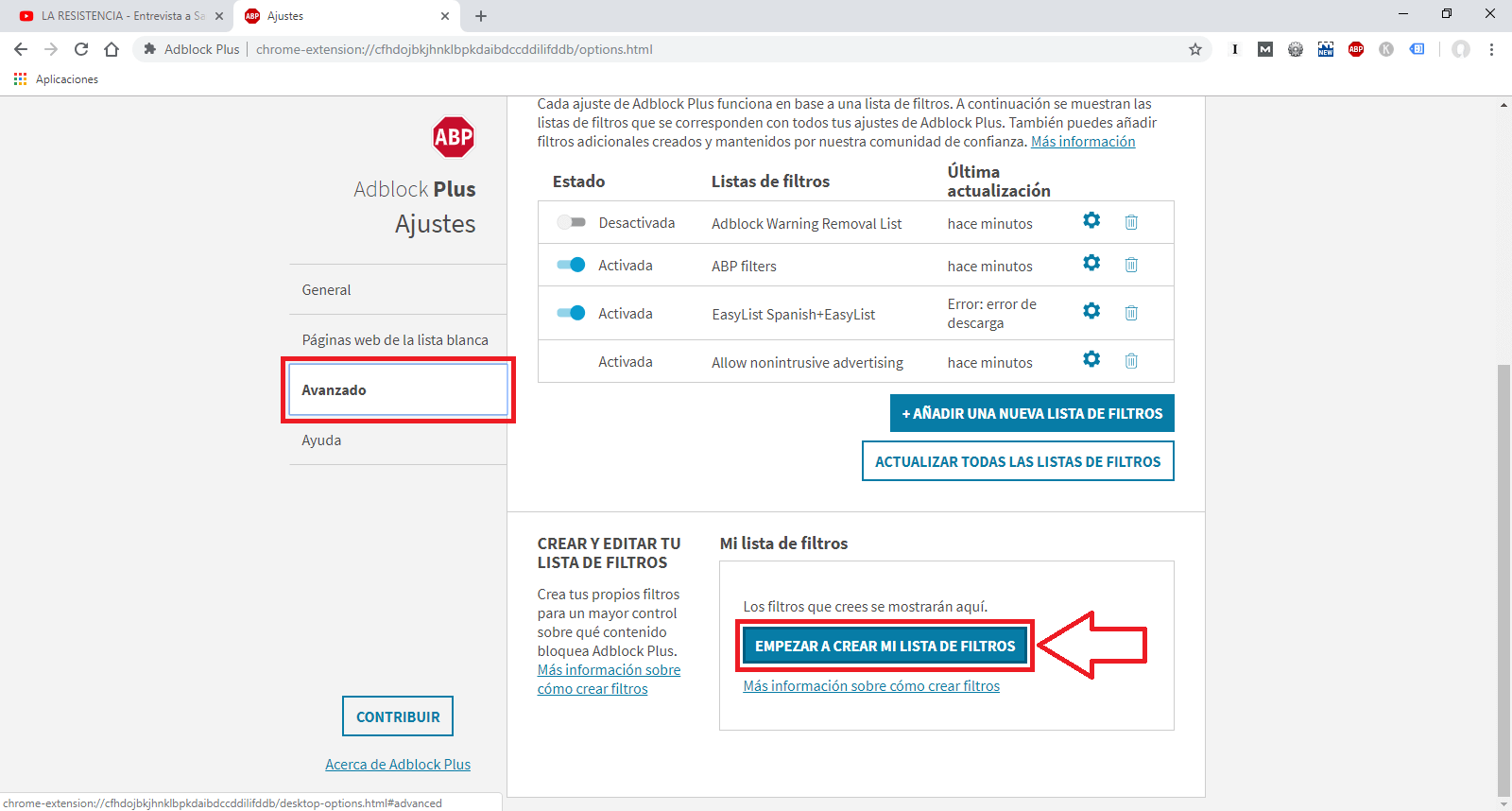The image size is (1512, 811).
Task: Open the Ayuda section
Action: [398, 440]
